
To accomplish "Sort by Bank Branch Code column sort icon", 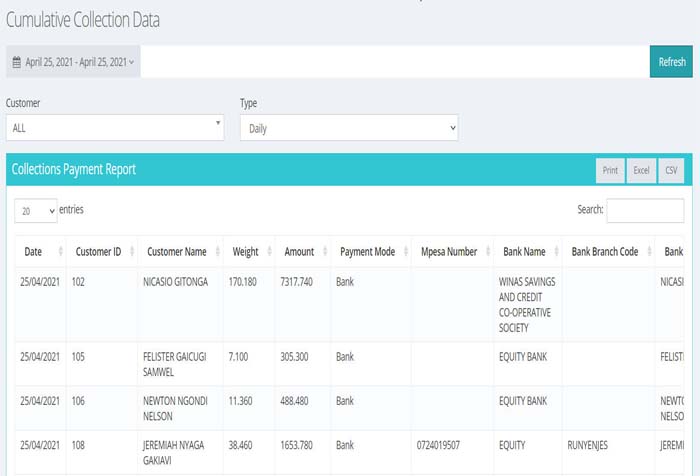I will click(649, 251).
